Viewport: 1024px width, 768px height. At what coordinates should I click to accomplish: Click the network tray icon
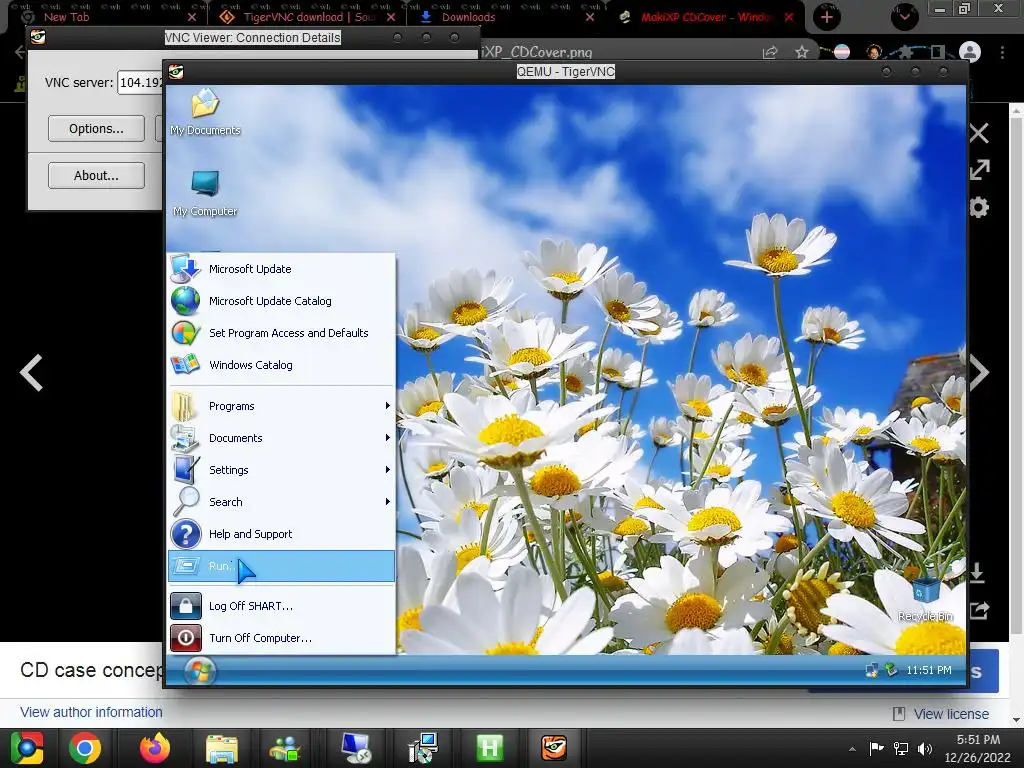[x=901, y=749]
